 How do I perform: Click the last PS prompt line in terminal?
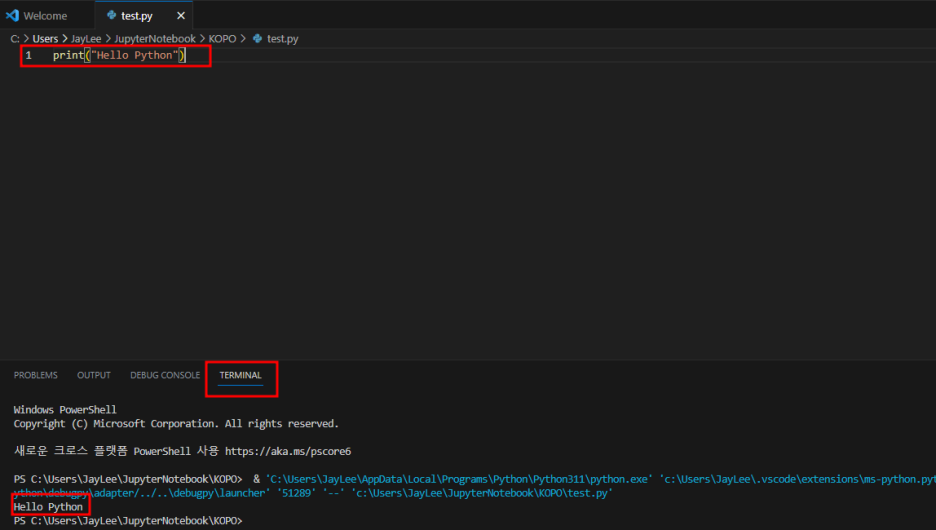pyautogui.click(x=128, y=521)
